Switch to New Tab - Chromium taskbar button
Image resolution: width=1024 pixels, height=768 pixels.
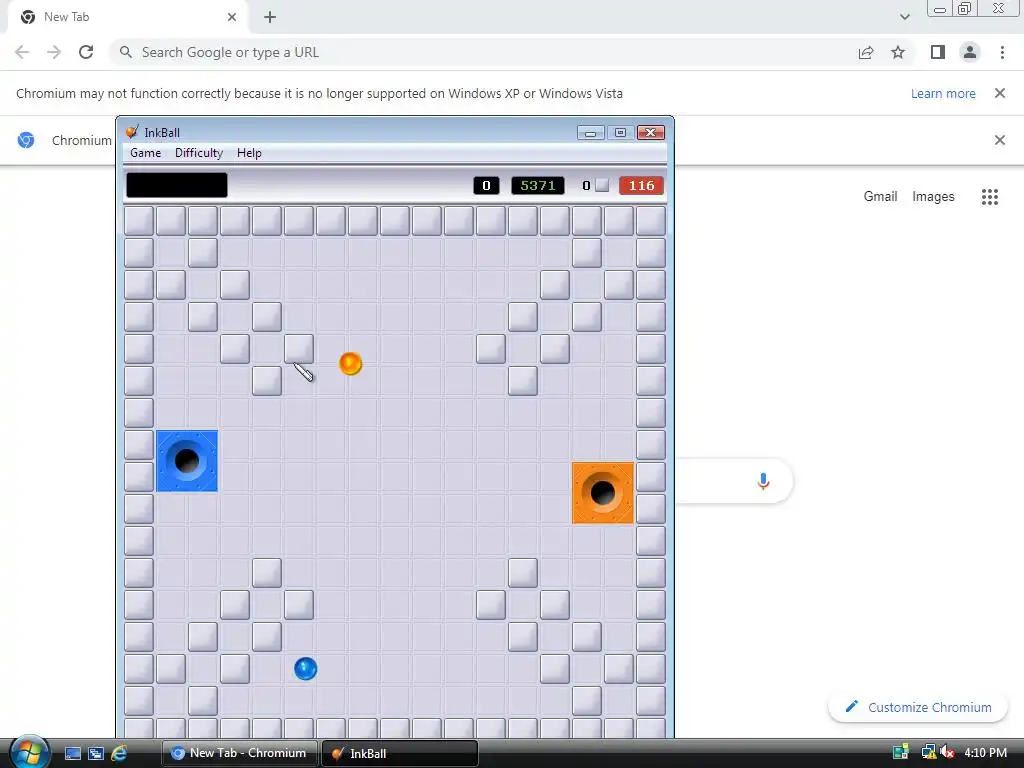240,753
